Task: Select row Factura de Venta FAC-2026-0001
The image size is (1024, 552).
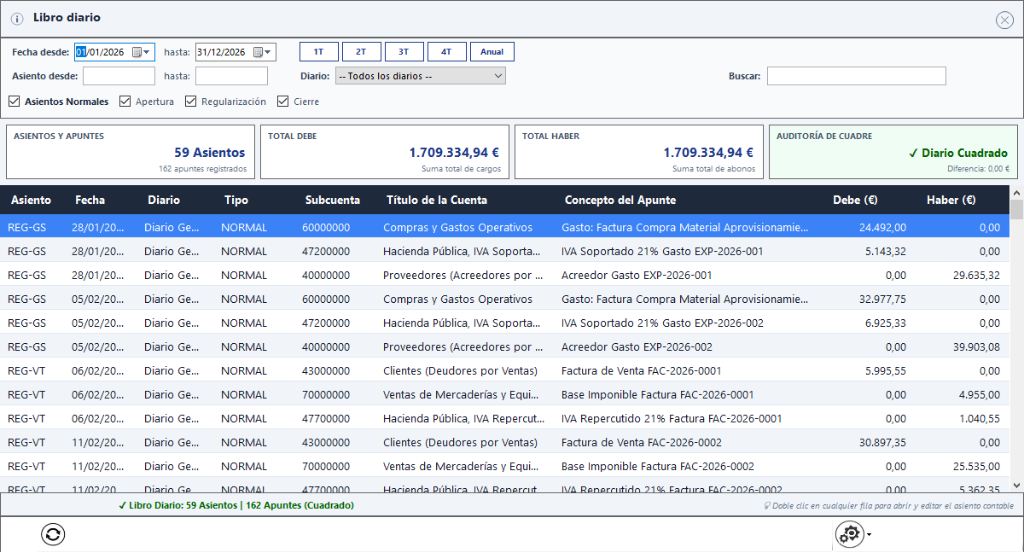Action: pos(504,370)
